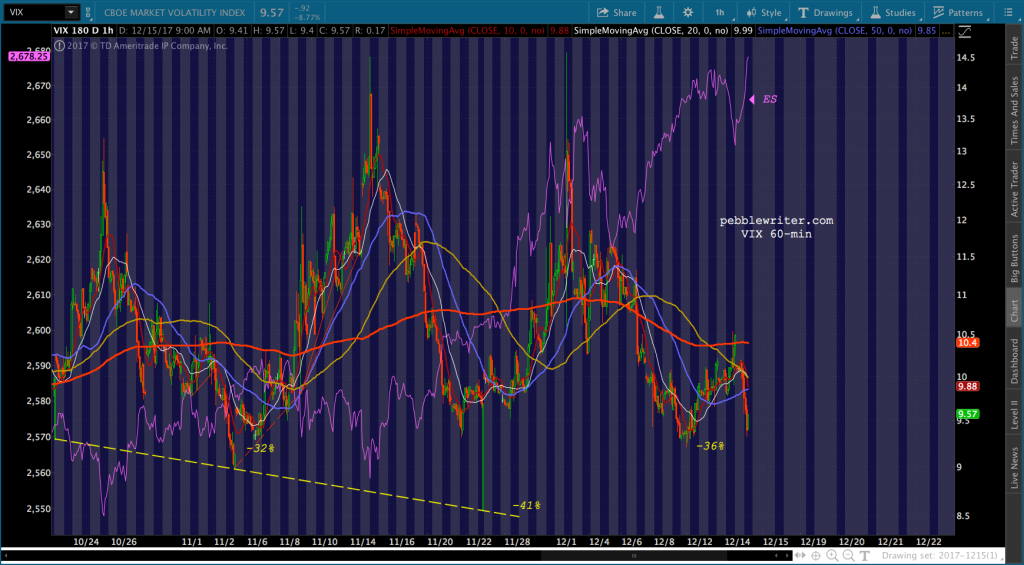The image size is (1024, 565).
Task: Click the 9.57 green price bubble
Action: coord(967,413)
